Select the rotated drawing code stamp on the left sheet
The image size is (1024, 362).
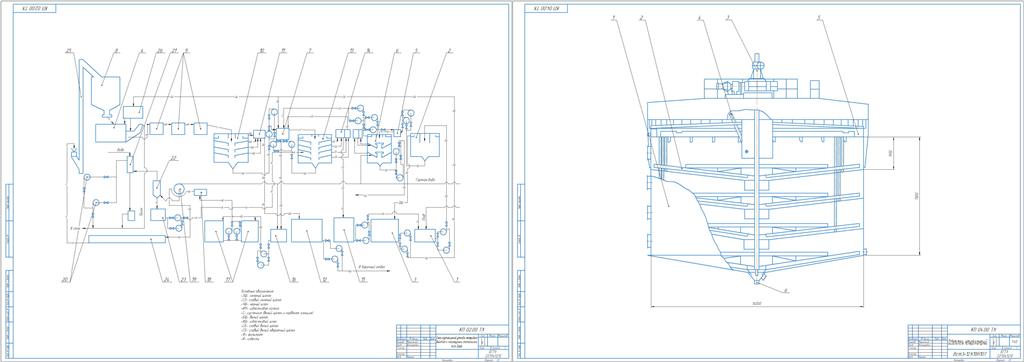(39, 8)
